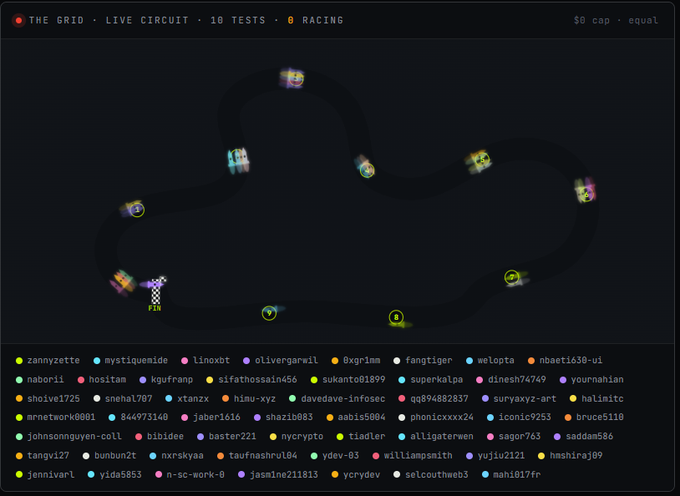Click the cyan and white rocket cluster
This screenshot has height=496, width=680.
pyautogui.click(x=238, y=160)
